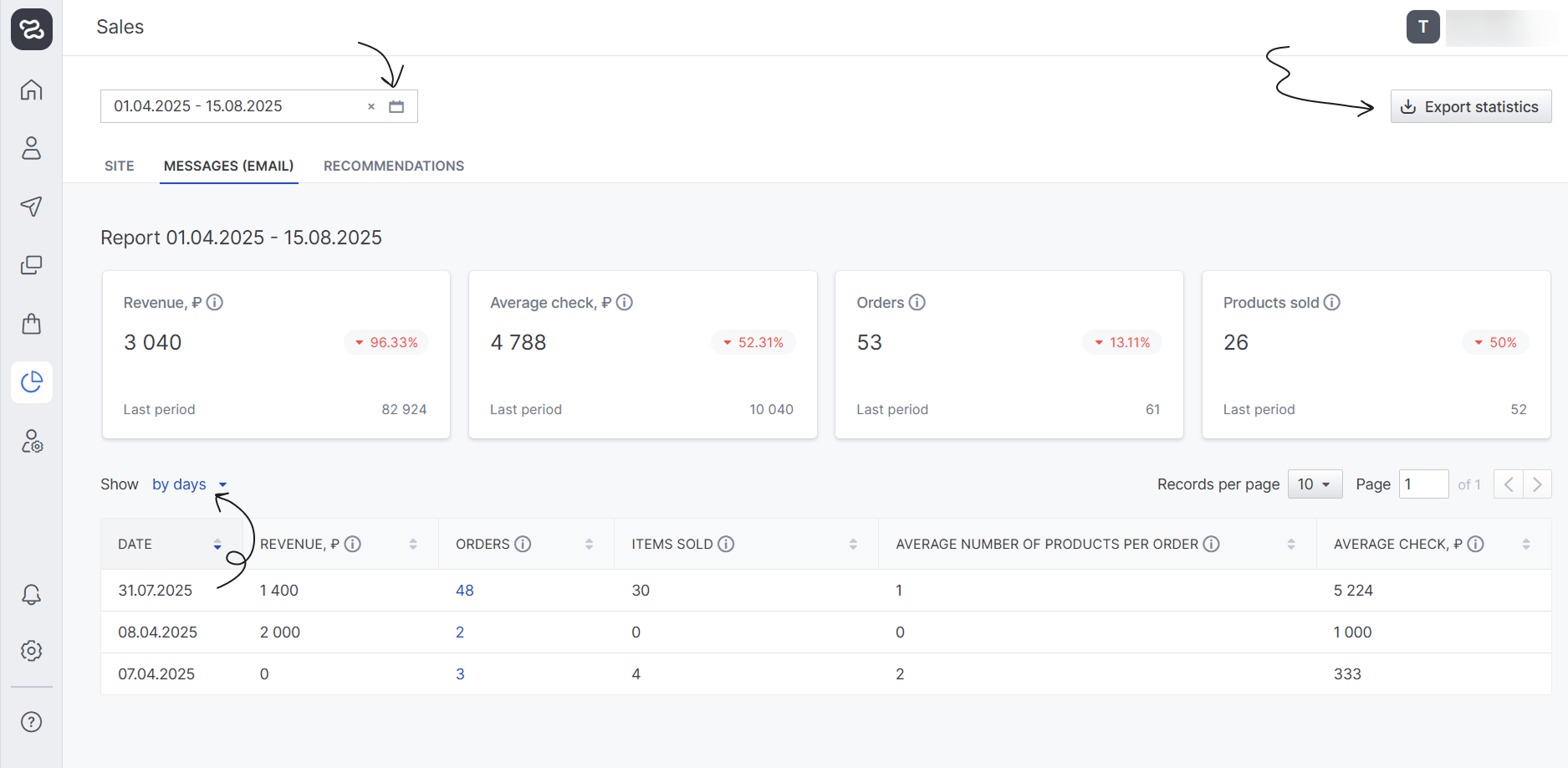
Task: Expand the 'by days' dropdown
Action: pos(189,484)
